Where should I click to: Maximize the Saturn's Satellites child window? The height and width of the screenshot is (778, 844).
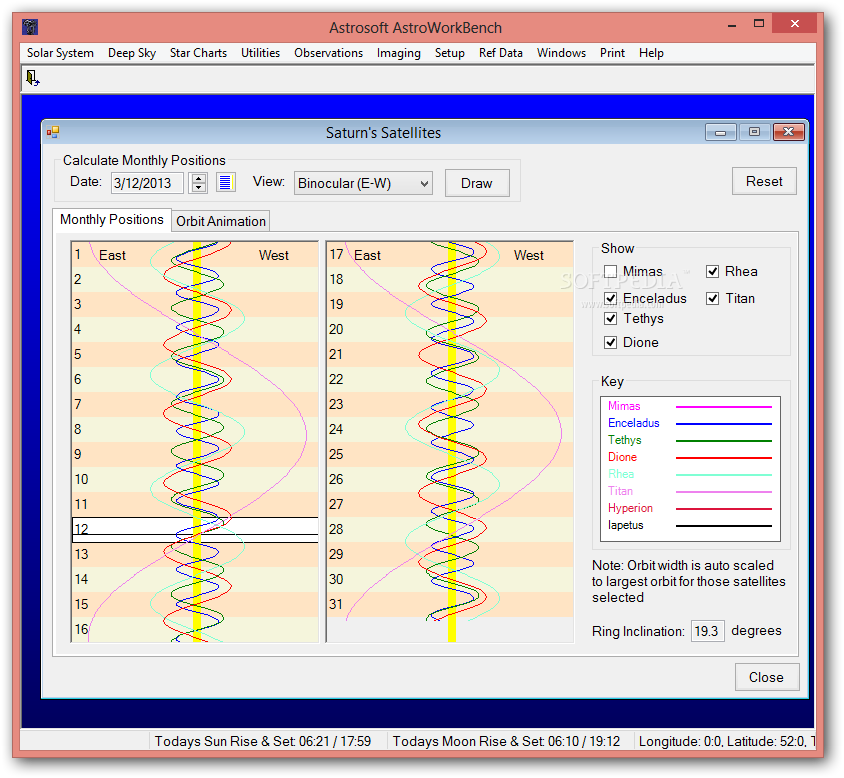[754, 132]
